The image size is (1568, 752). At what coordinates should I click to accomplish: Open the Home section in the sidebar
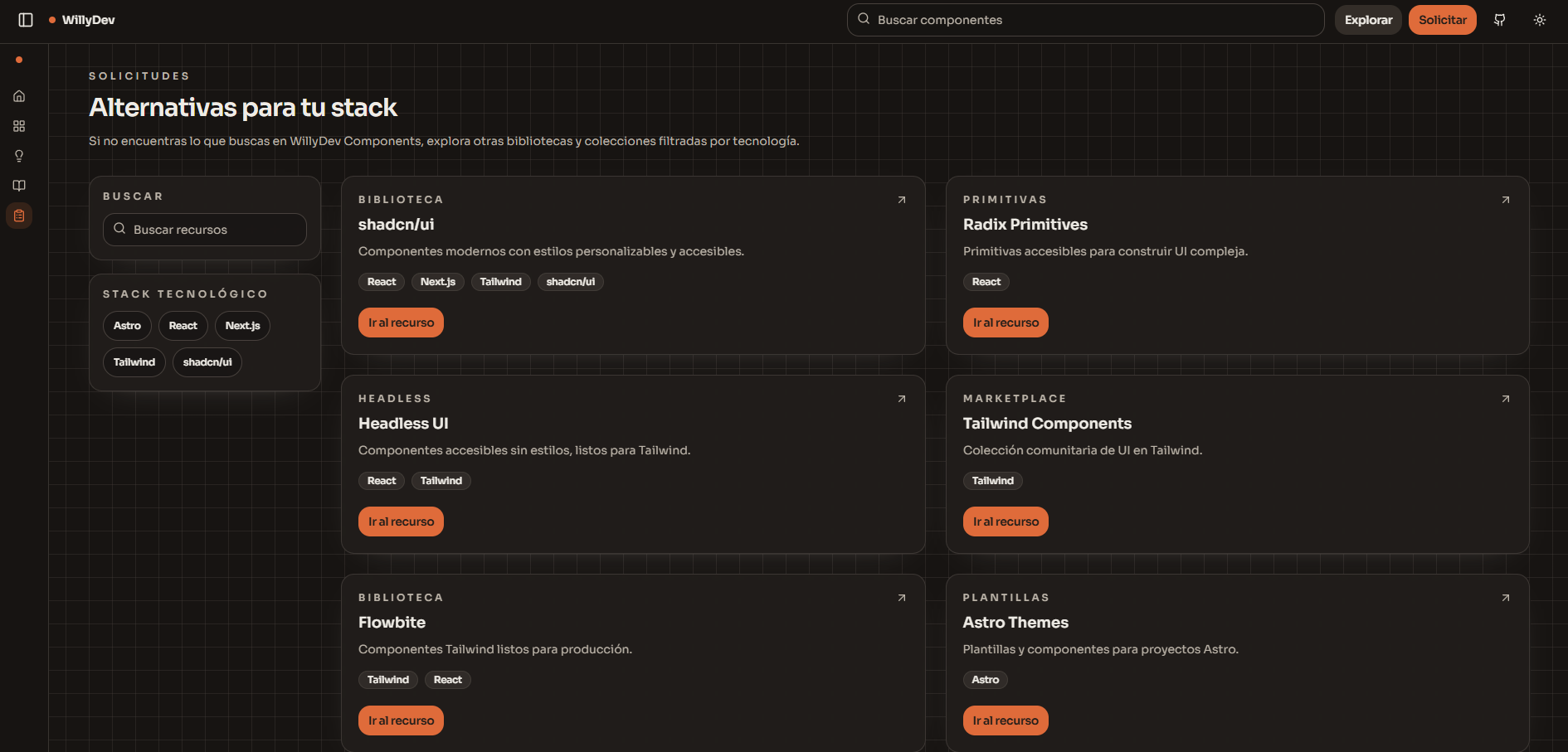coord(18,96)
